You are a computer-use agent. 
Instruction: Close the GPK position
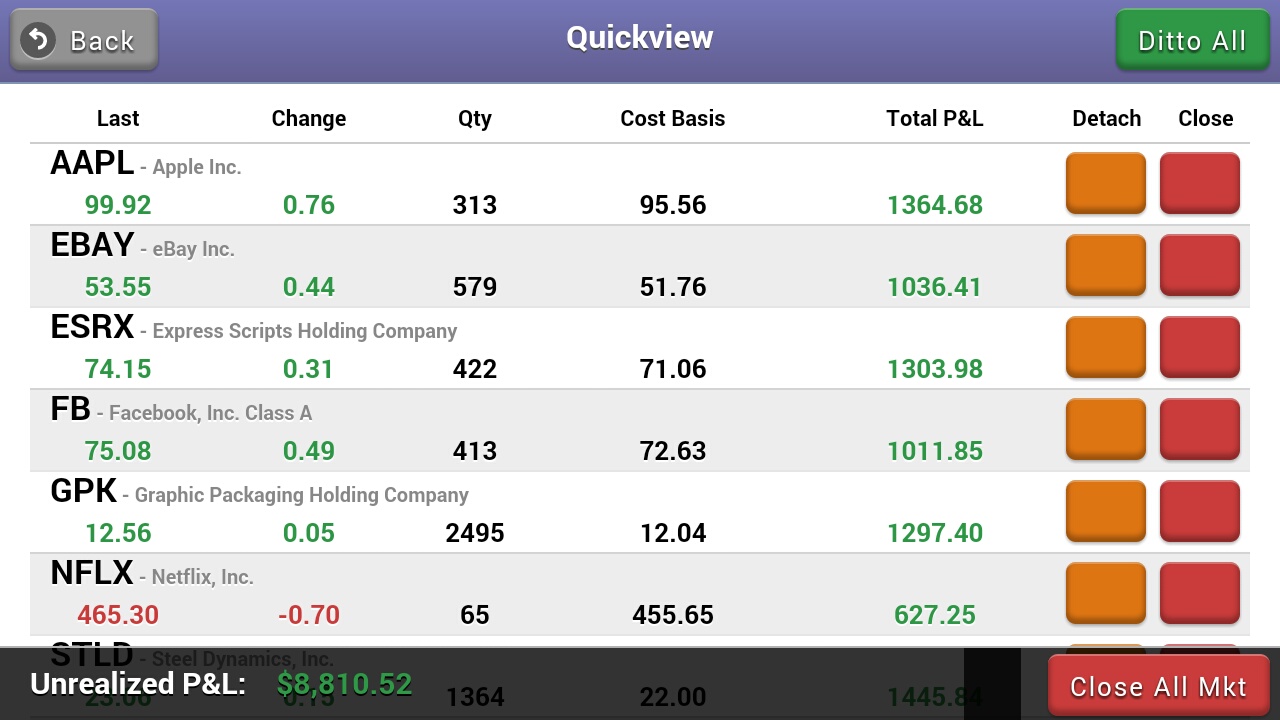pyautogui.click(x=1199, y=511)
